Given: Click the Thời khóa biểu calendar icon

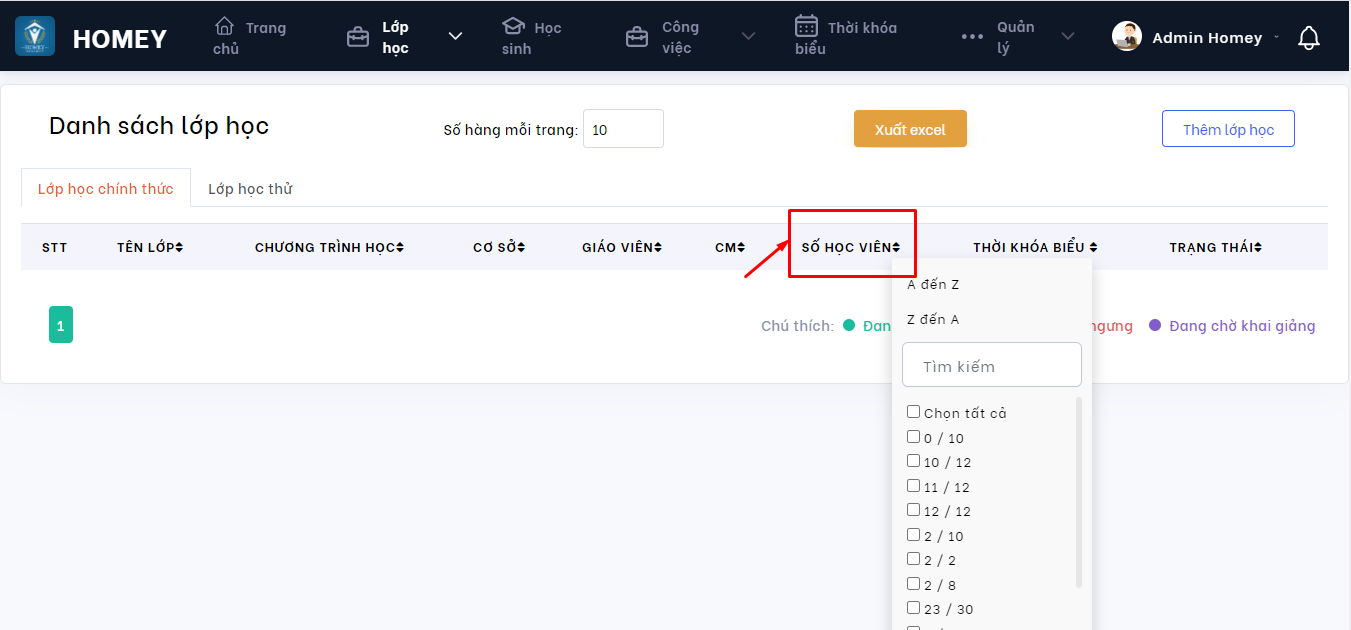Looking at the screenshot, I should coord(806,26).
